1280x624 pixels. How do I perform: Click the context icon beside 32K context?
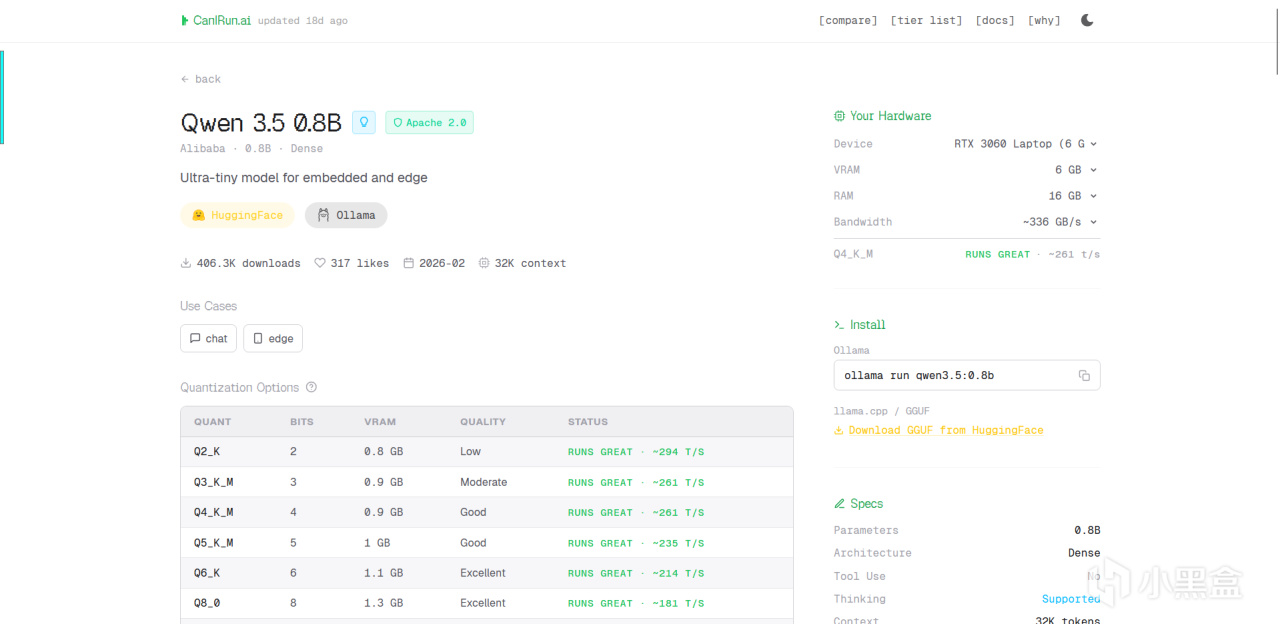[x=484, y=263]
